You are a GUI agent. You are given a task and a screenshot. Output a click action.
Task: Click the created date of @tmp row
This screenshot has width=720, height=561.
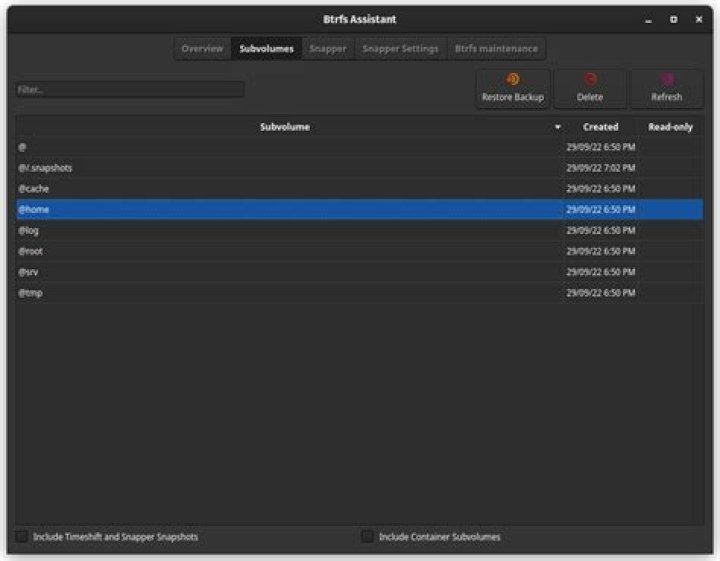click(601, 292)
